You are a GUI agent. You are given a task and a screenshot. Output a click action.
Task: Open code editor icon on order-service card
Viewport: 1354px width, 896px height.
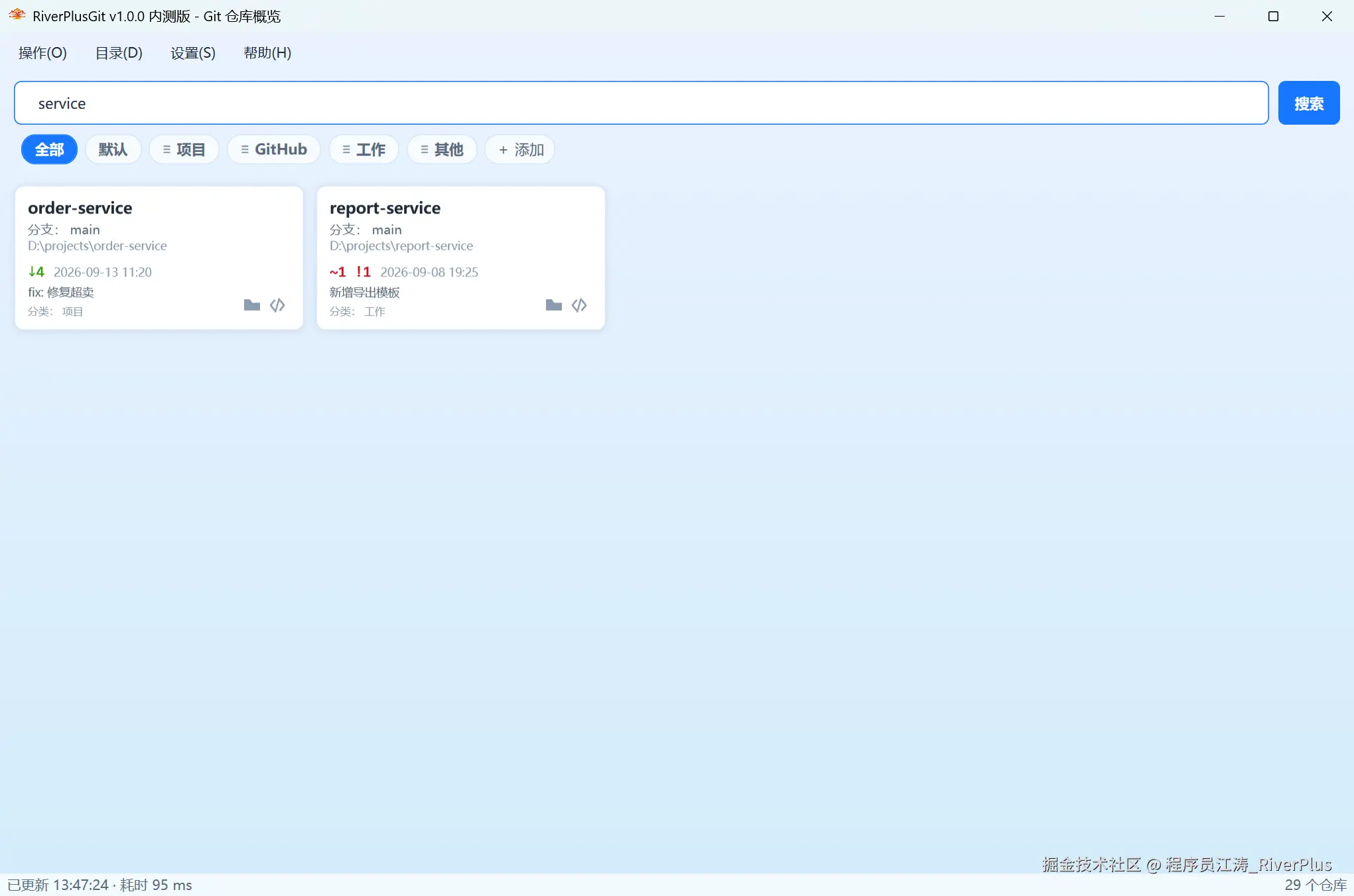[277, 305]
